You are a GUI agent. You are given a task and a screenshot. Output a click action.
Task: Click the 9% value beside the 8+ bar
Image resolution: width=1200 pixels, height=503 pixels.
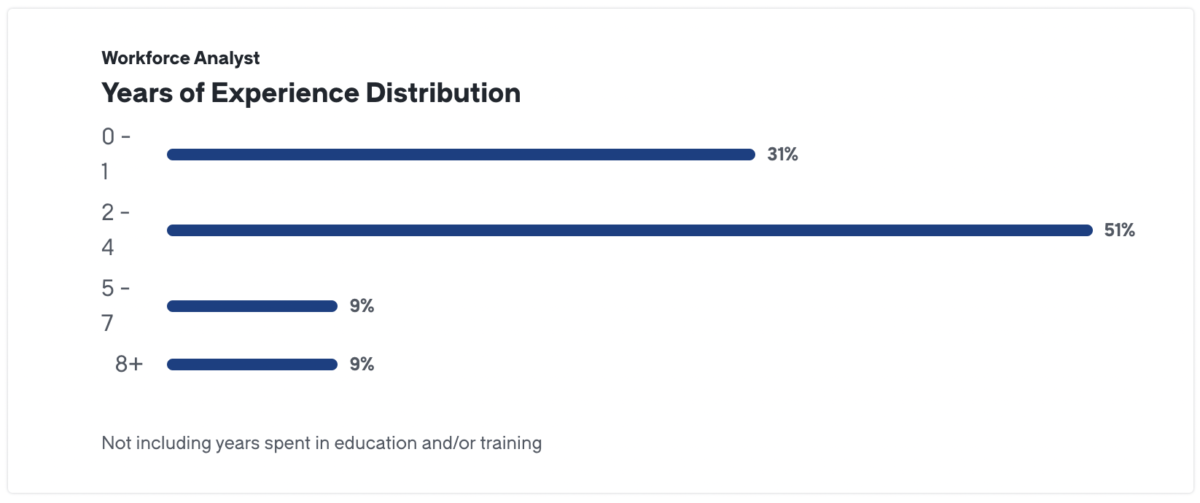(x=361, y=364)
